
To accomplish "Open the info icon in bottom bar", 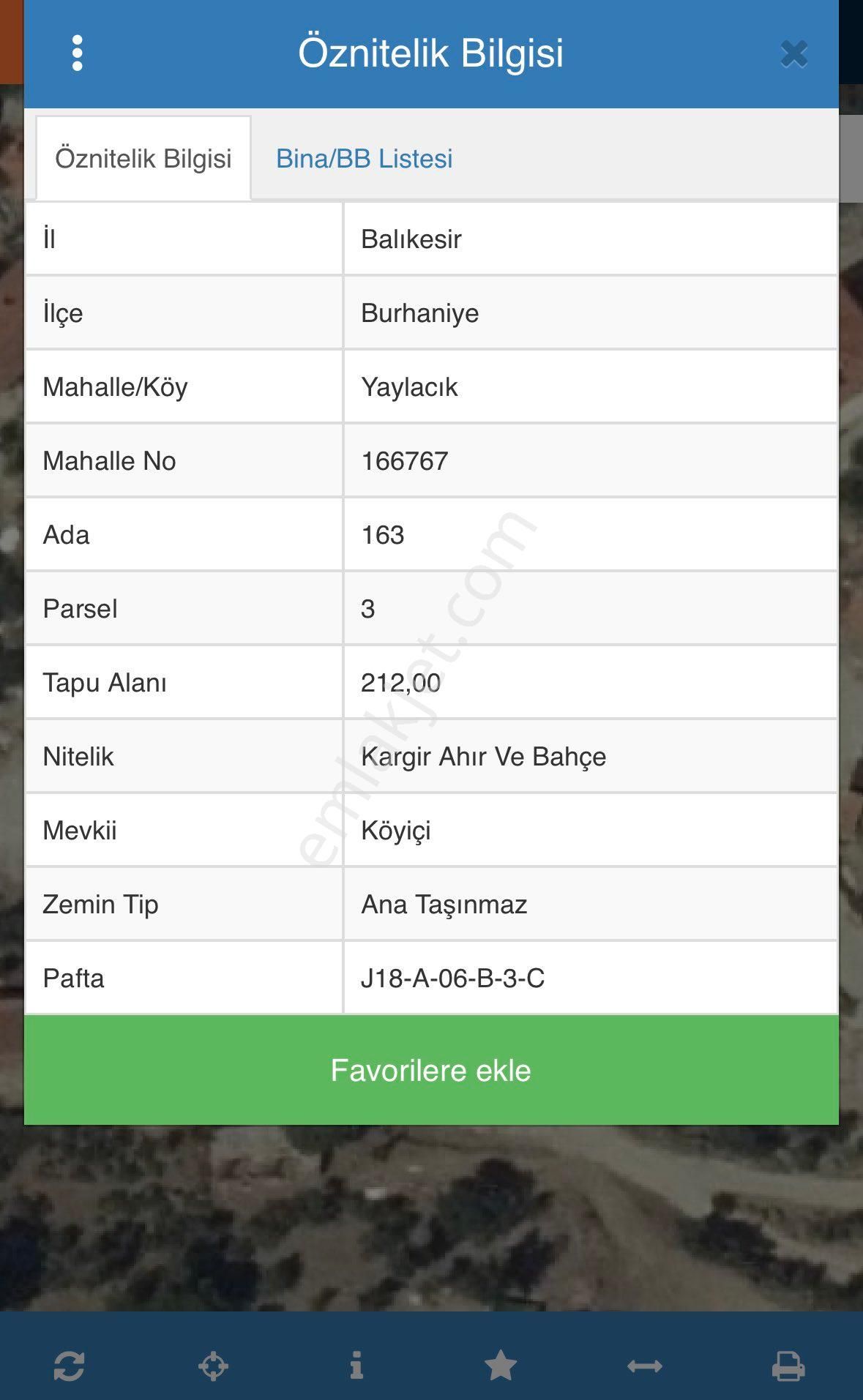I will point(356,1366).
